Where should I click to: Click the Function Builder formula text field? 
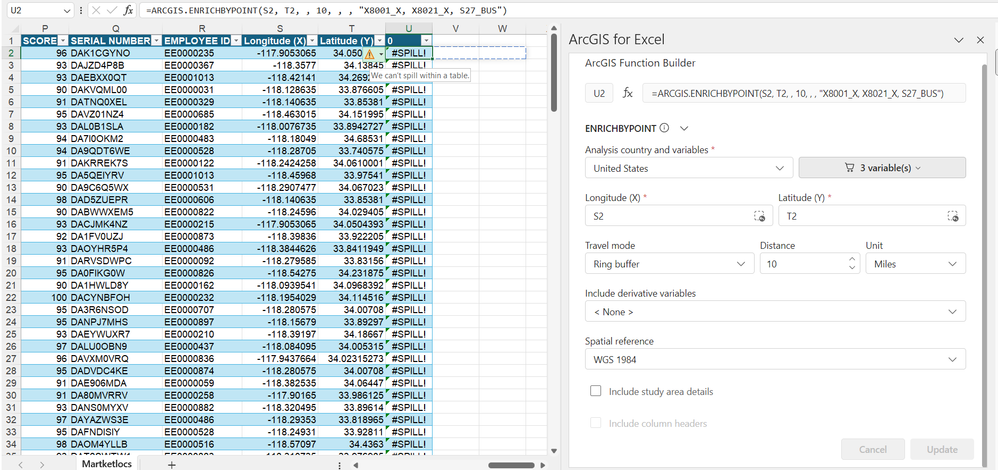tap(804, 94)
